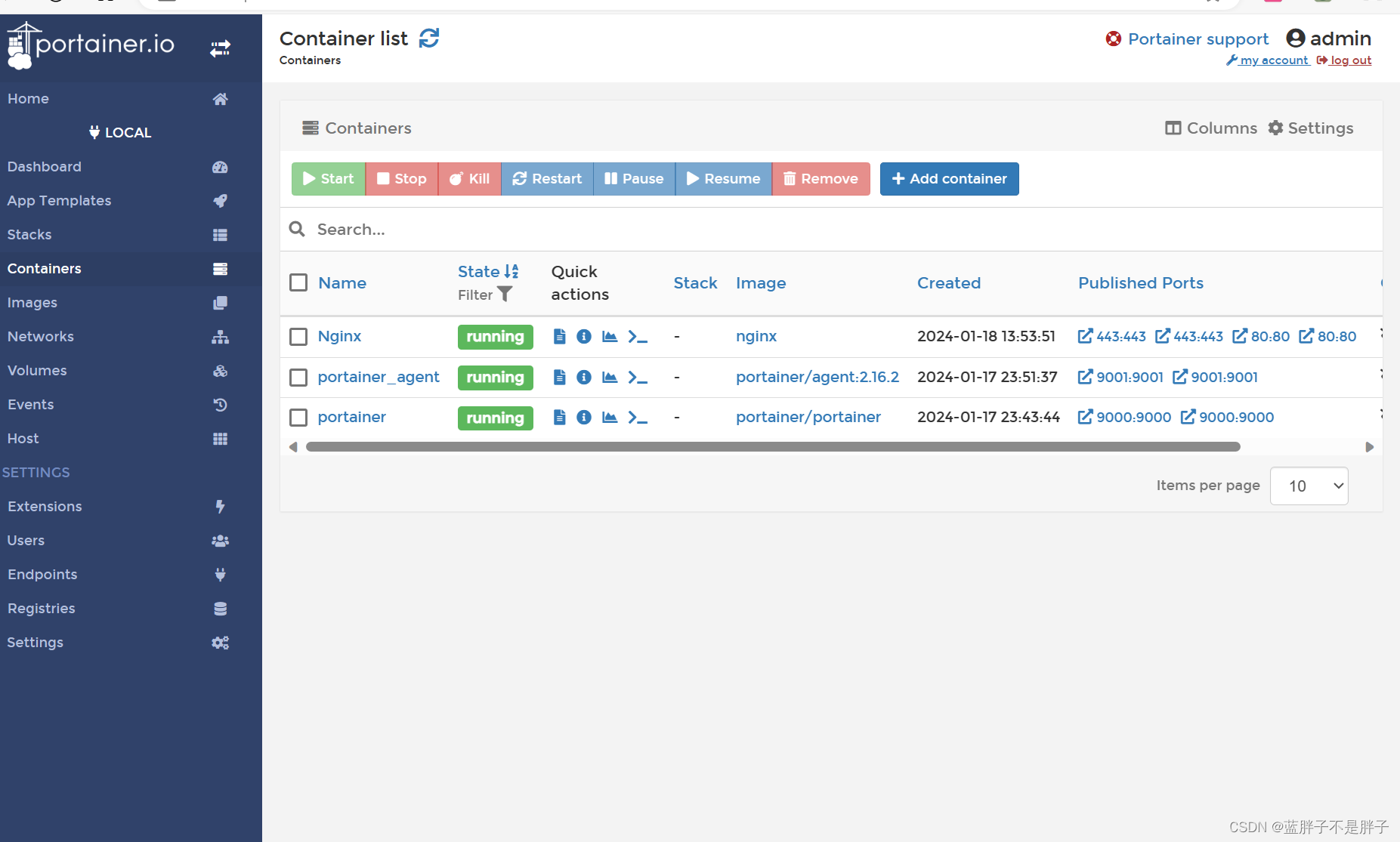
Task: Click the Remove button
Action: pyautogui.click(x=821, y=179)
